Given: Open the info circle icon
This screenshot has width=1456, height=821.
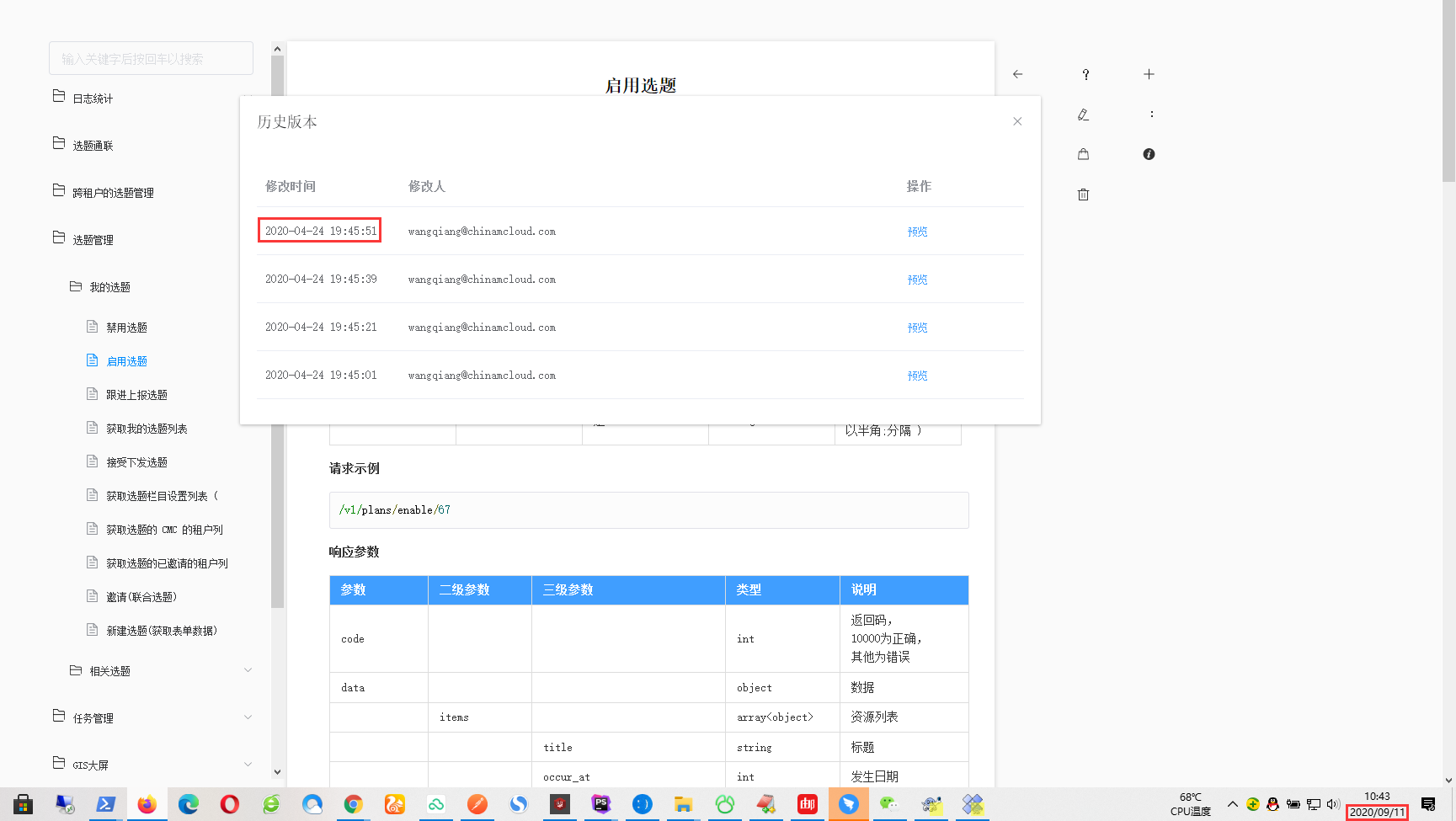Looking at the screenshot, I should pyautogui.click(x=1149, y=154).
